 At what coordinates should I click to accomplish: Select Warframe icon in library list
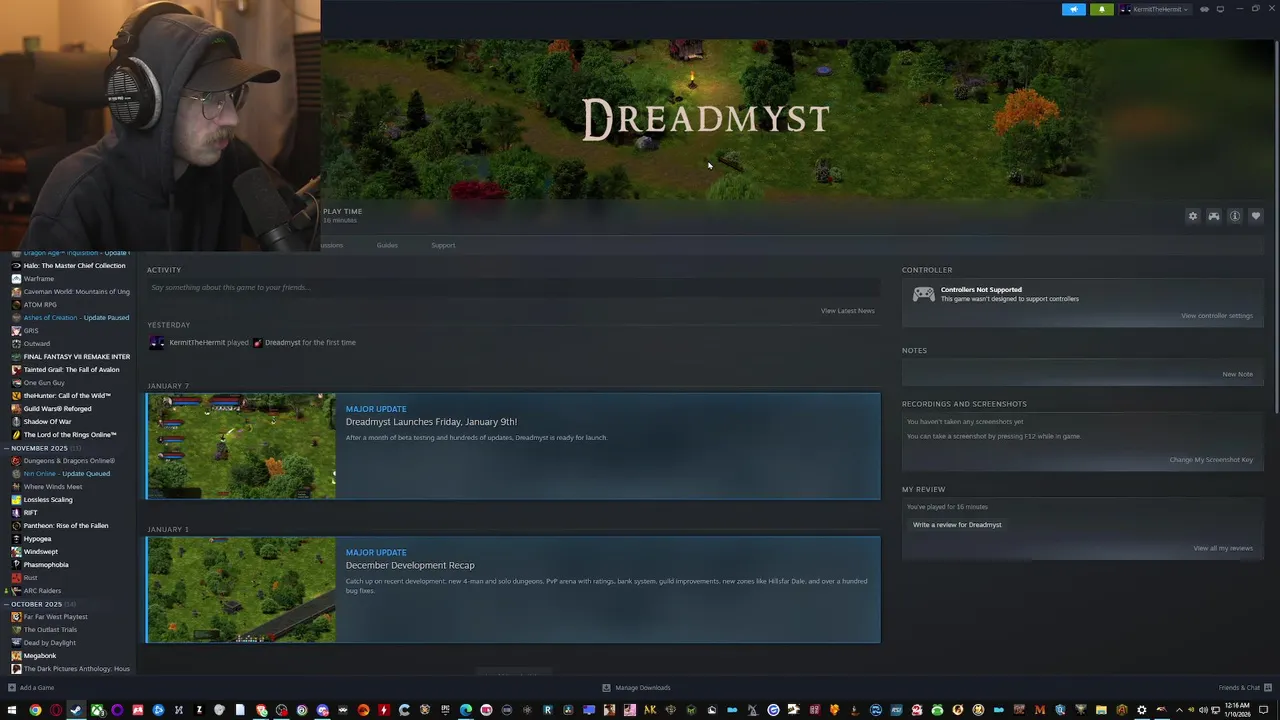click(16, 278)
